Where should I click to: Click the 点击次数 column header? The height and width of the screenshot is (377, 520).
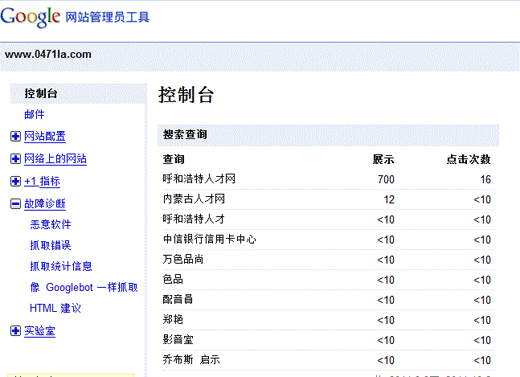point(468,159)
